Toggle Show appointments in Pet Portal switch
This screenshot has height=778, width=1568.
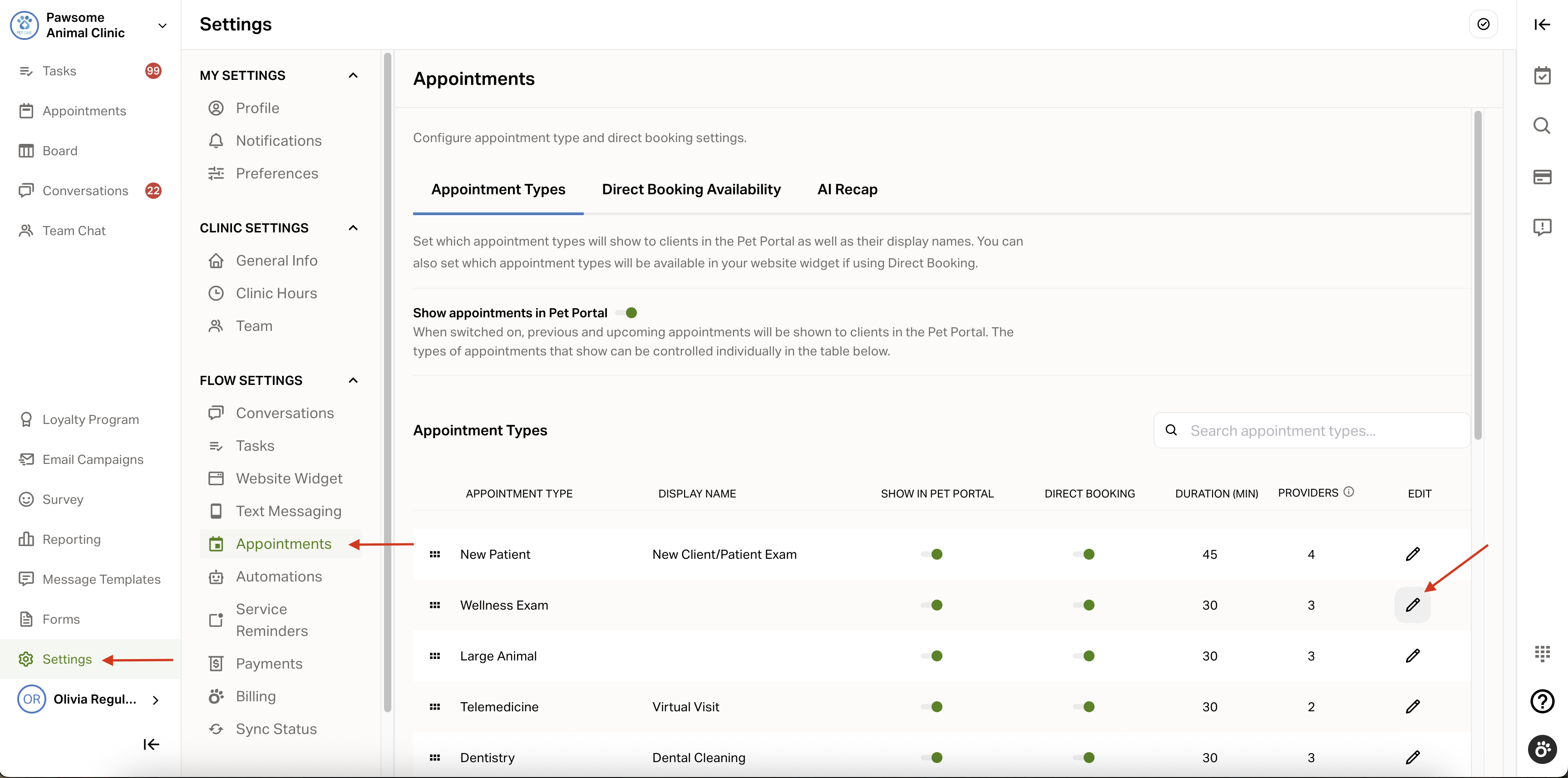coord(627,313)
